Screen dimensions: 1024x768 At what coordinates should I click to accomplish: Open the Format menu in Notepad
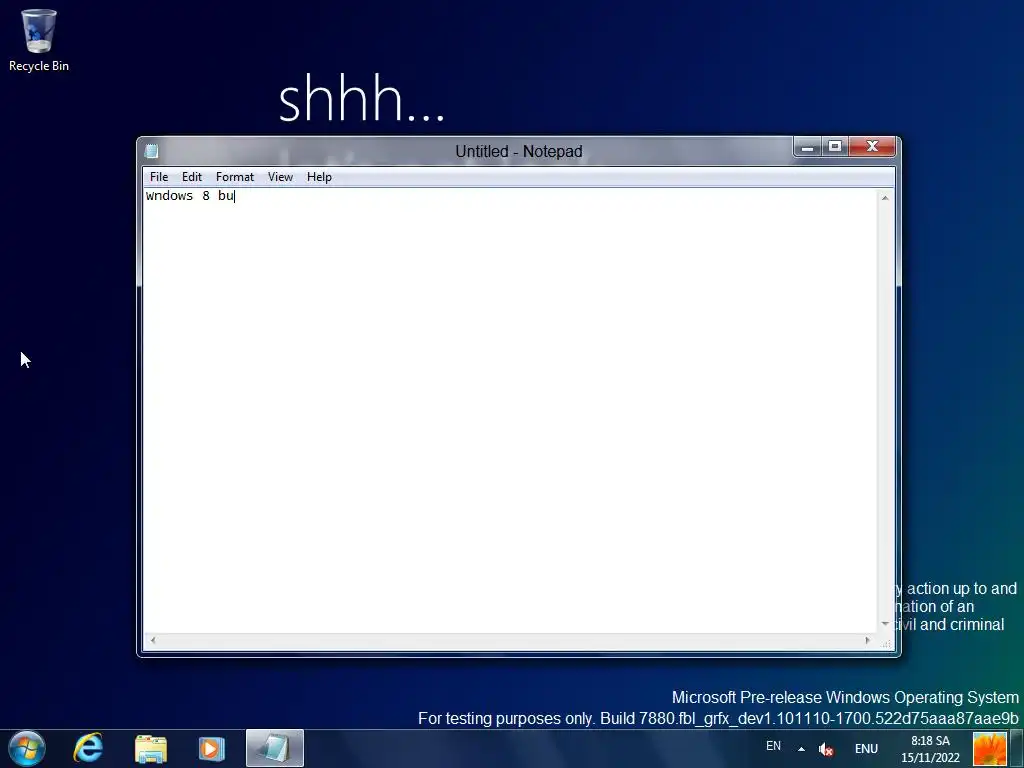[234, 177]
